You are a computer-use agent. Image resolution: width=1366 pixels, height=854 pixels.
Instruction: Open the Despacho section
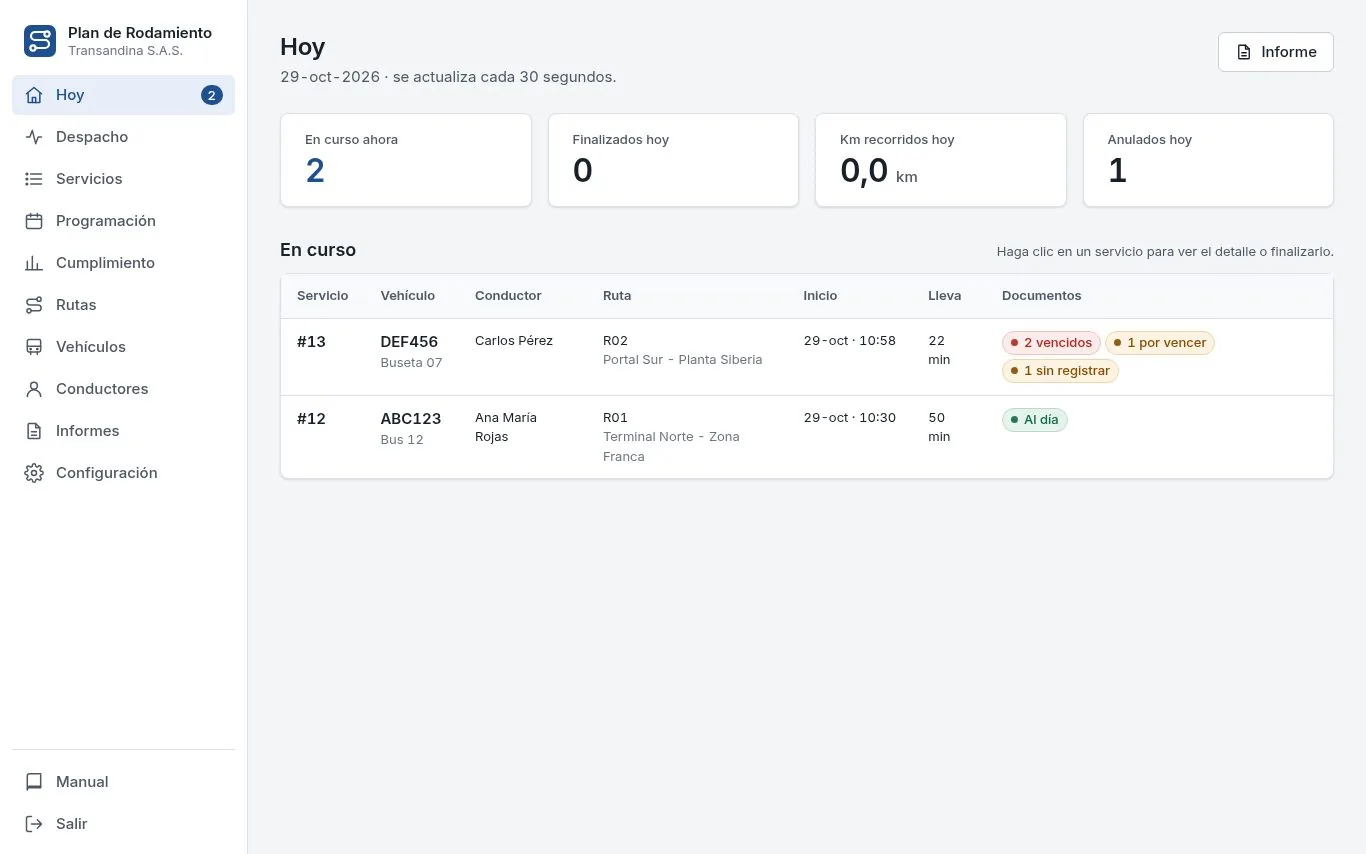coord(123,137)
